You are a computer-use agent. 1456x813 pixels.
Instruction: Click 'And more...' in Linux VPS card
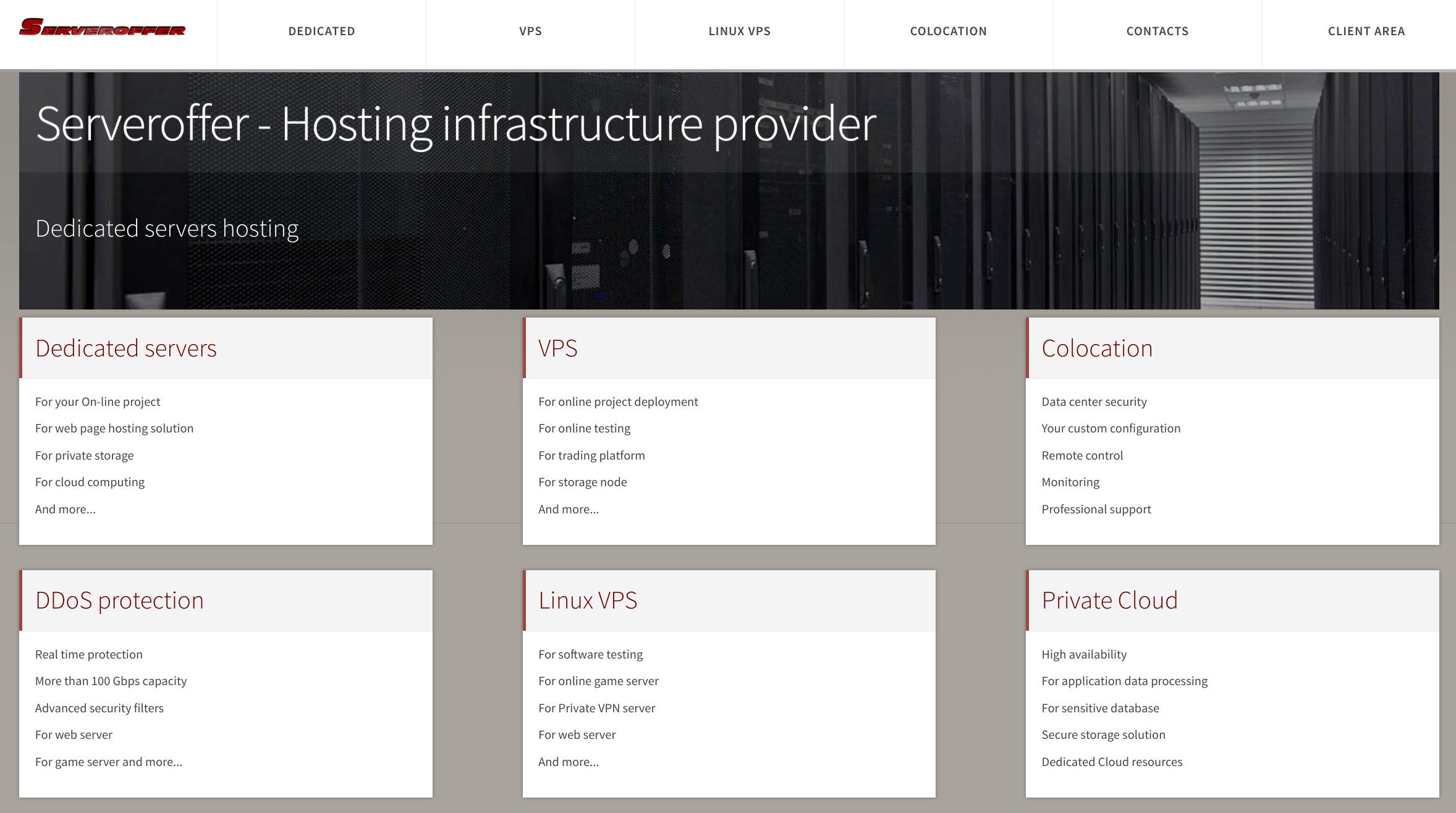tap(569, 762)
